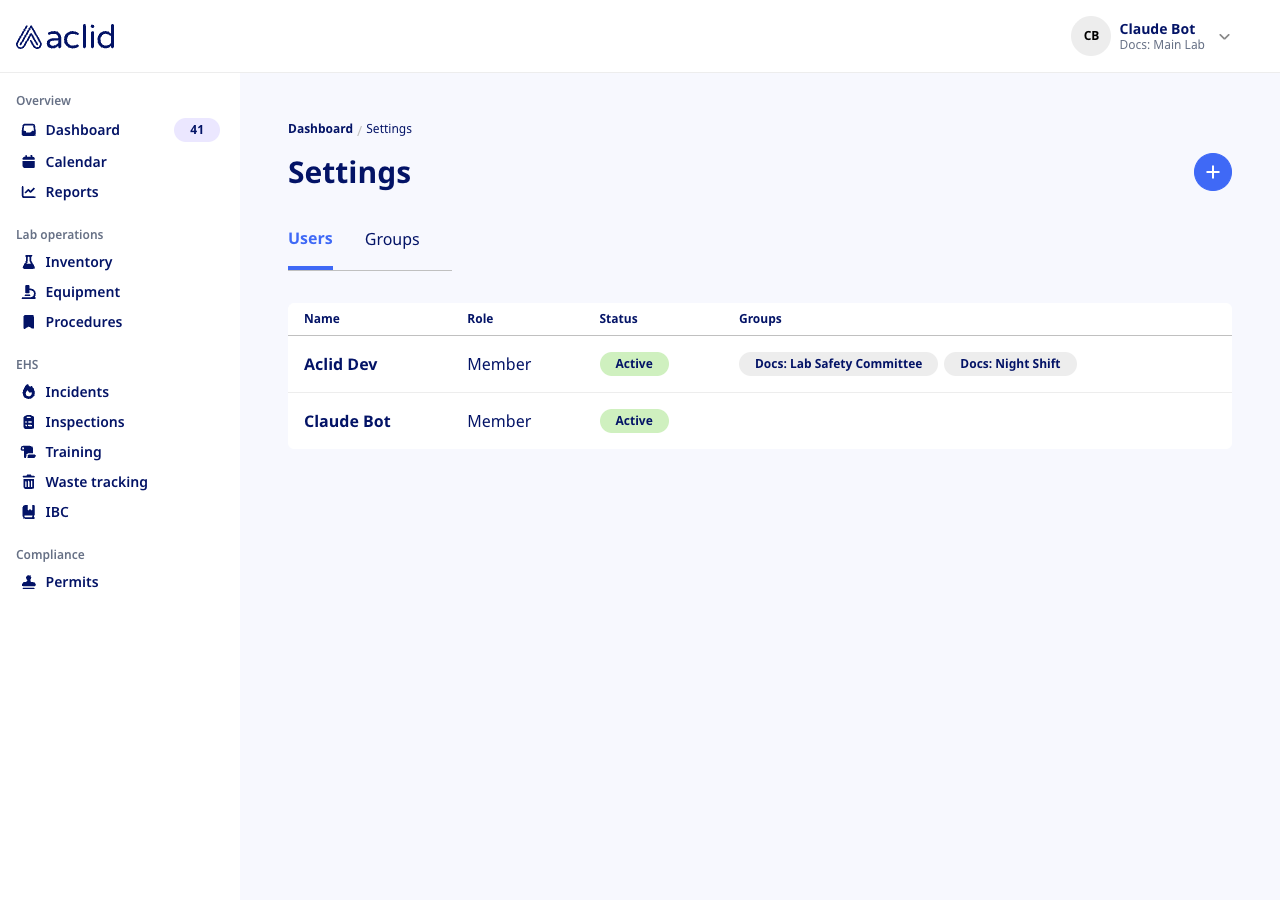
Task: Click the Groups column header
Action: [760, 319]
